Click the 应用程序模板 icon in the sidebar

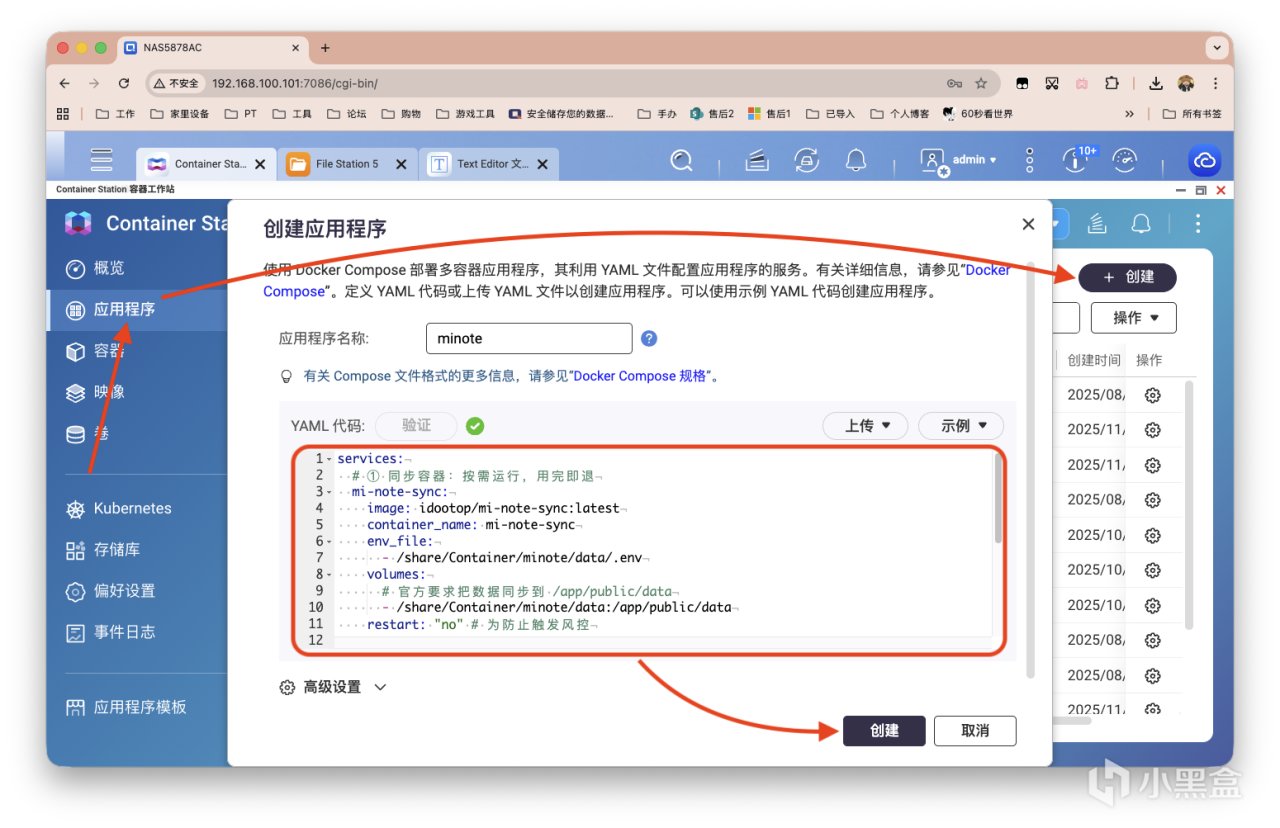(75, 707)
